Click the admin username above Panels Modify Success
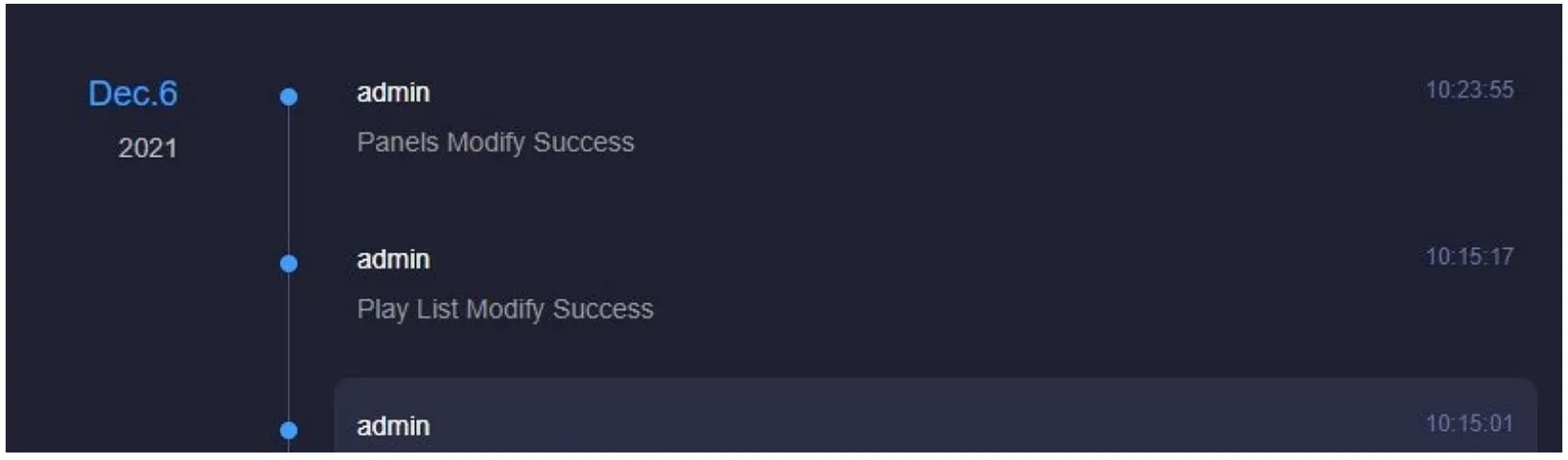This screenshot has width=1568, height=460. tap(393, 93)
